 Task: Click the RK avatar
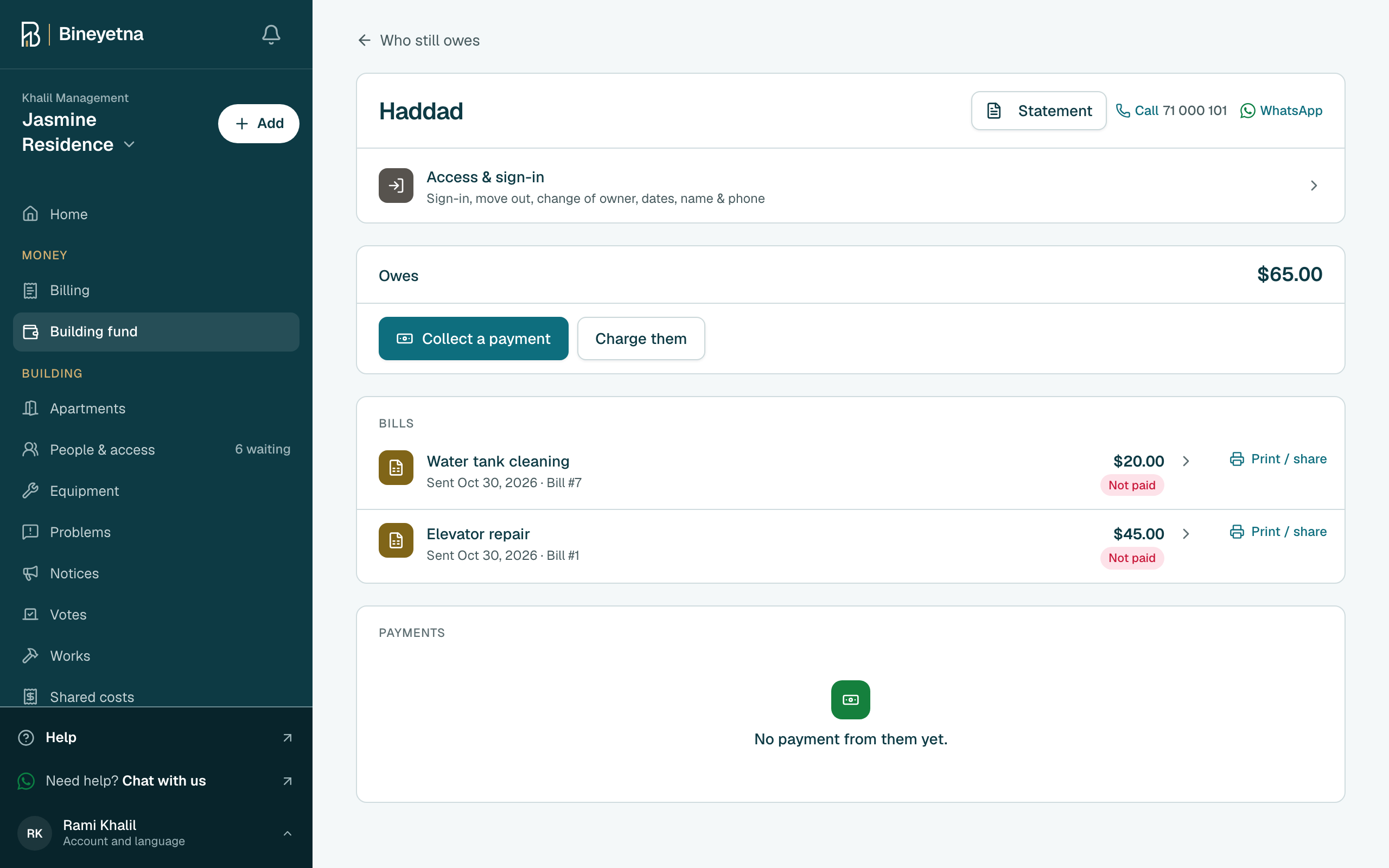click(34, 834)
